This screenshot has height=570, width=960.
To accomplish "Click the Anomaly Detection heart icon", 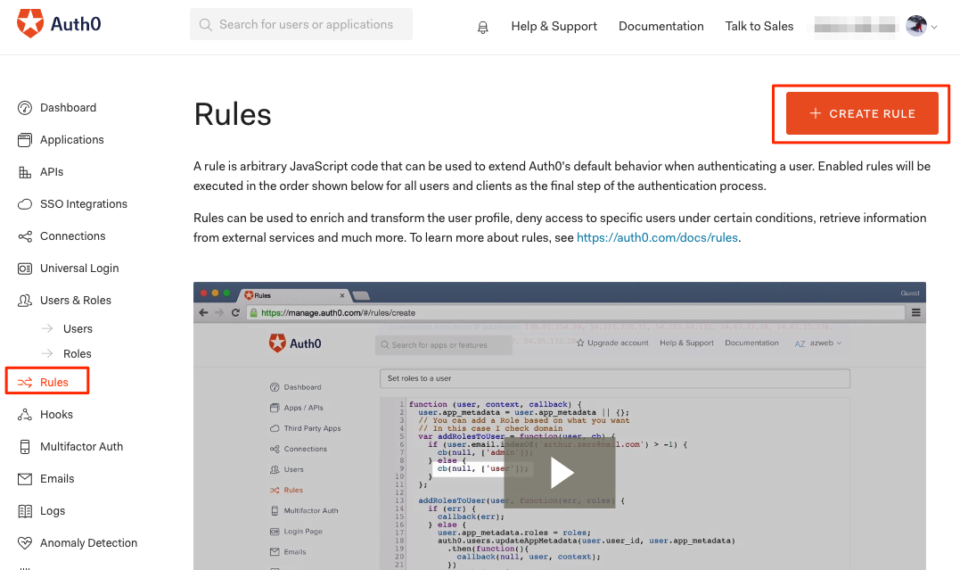I will pyautogui.click(x=24, y=542).
